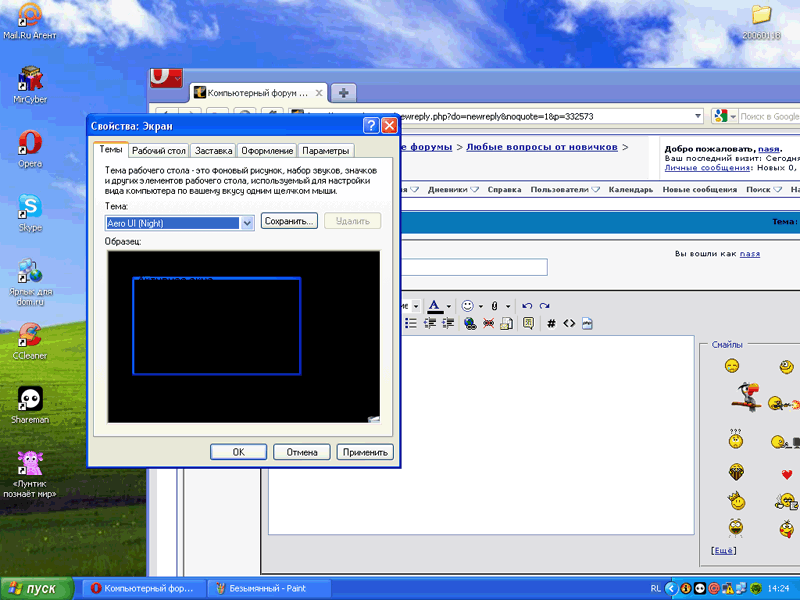
Task: Open Новые сообщения in forum navbar
Action: [699, 189]
